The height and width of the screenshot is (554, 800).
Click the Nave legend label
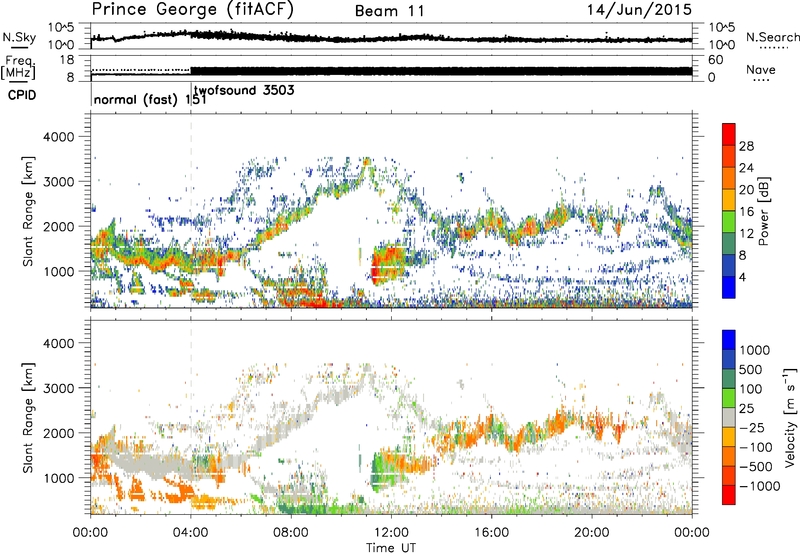(x=761, y=70)
